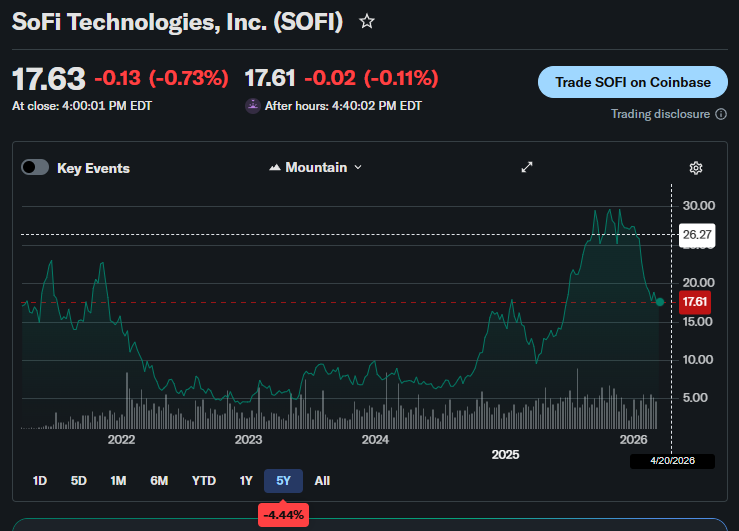Click the Key Events label
This screenshot has width=739, height=531.
pyautogui.click(x=93, y=168)
